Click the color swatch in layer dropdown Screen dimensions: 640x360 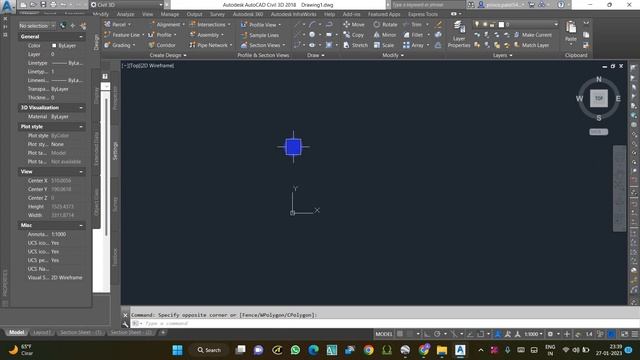501,24
